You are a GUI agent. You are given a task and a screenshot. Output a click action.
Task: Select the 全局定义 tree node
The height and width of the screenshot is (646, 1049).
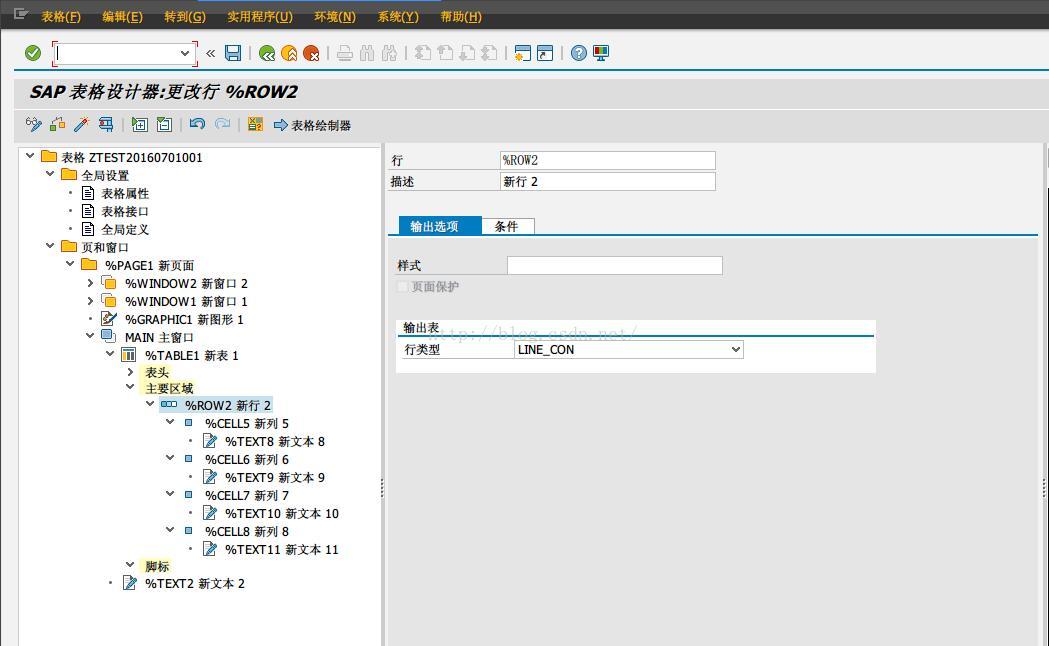(x=125, y=229)
